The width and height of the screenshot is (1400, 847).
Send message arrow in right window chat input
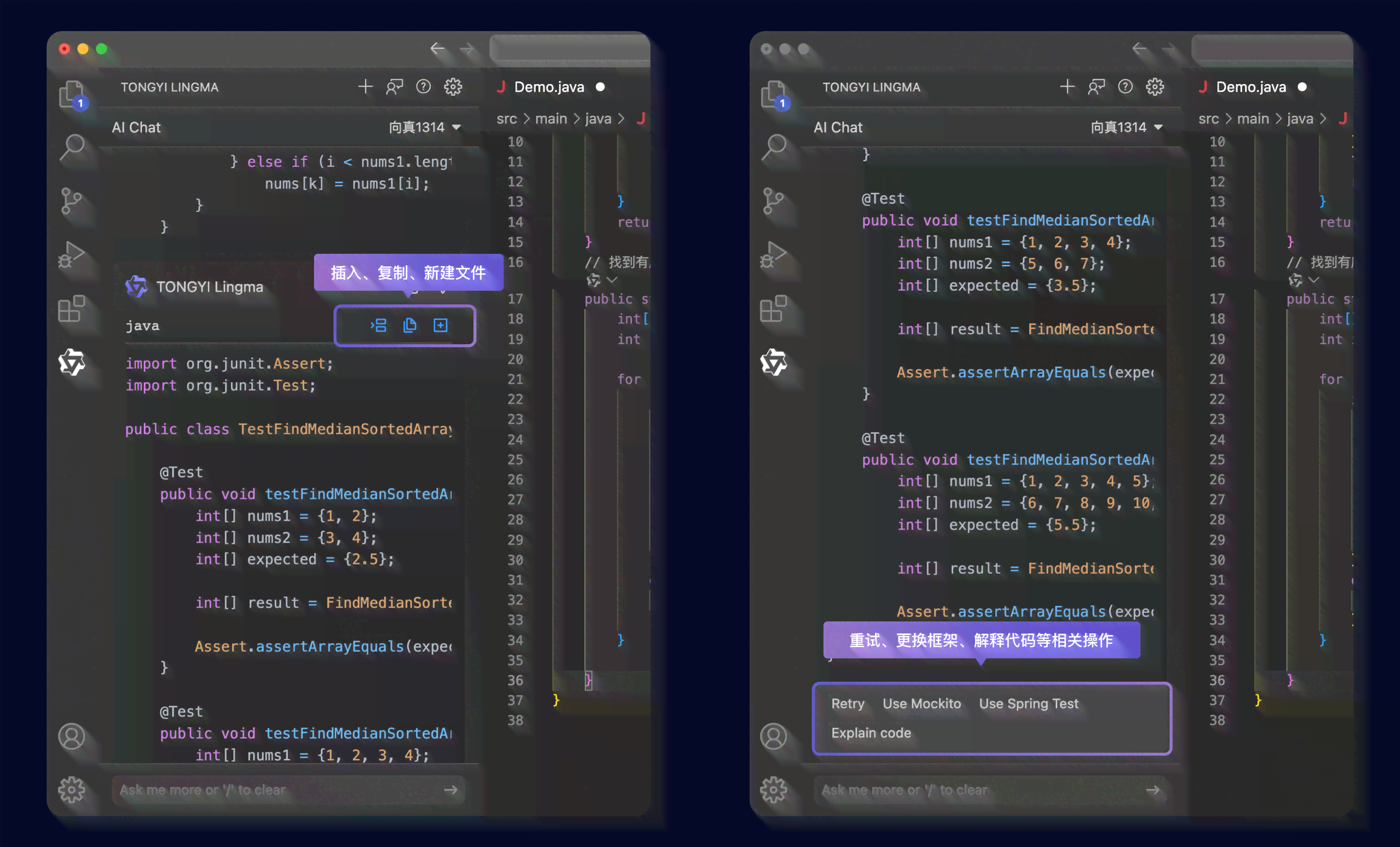[x=1152, y=790]
